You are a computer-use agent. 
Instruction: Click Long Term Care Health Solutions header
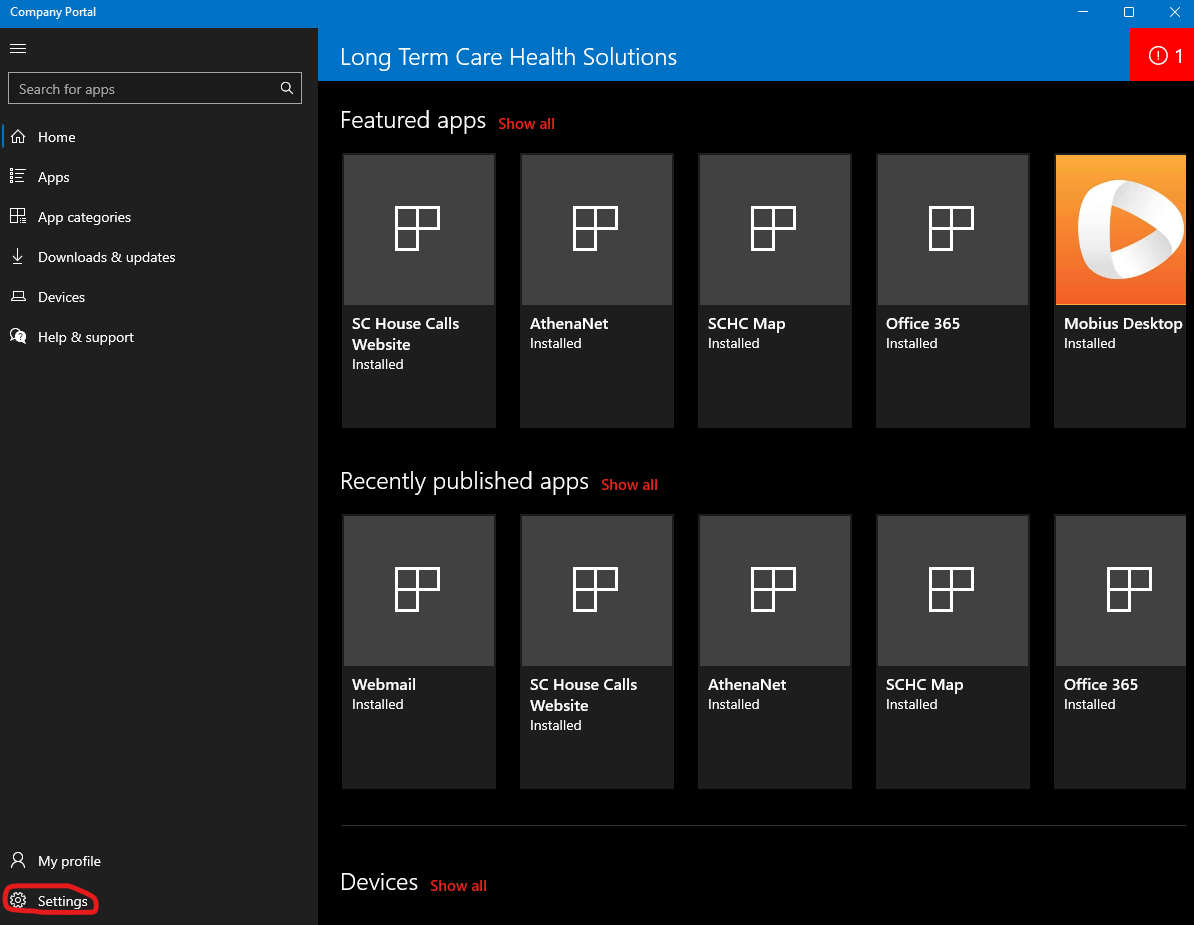coord(508,57)
